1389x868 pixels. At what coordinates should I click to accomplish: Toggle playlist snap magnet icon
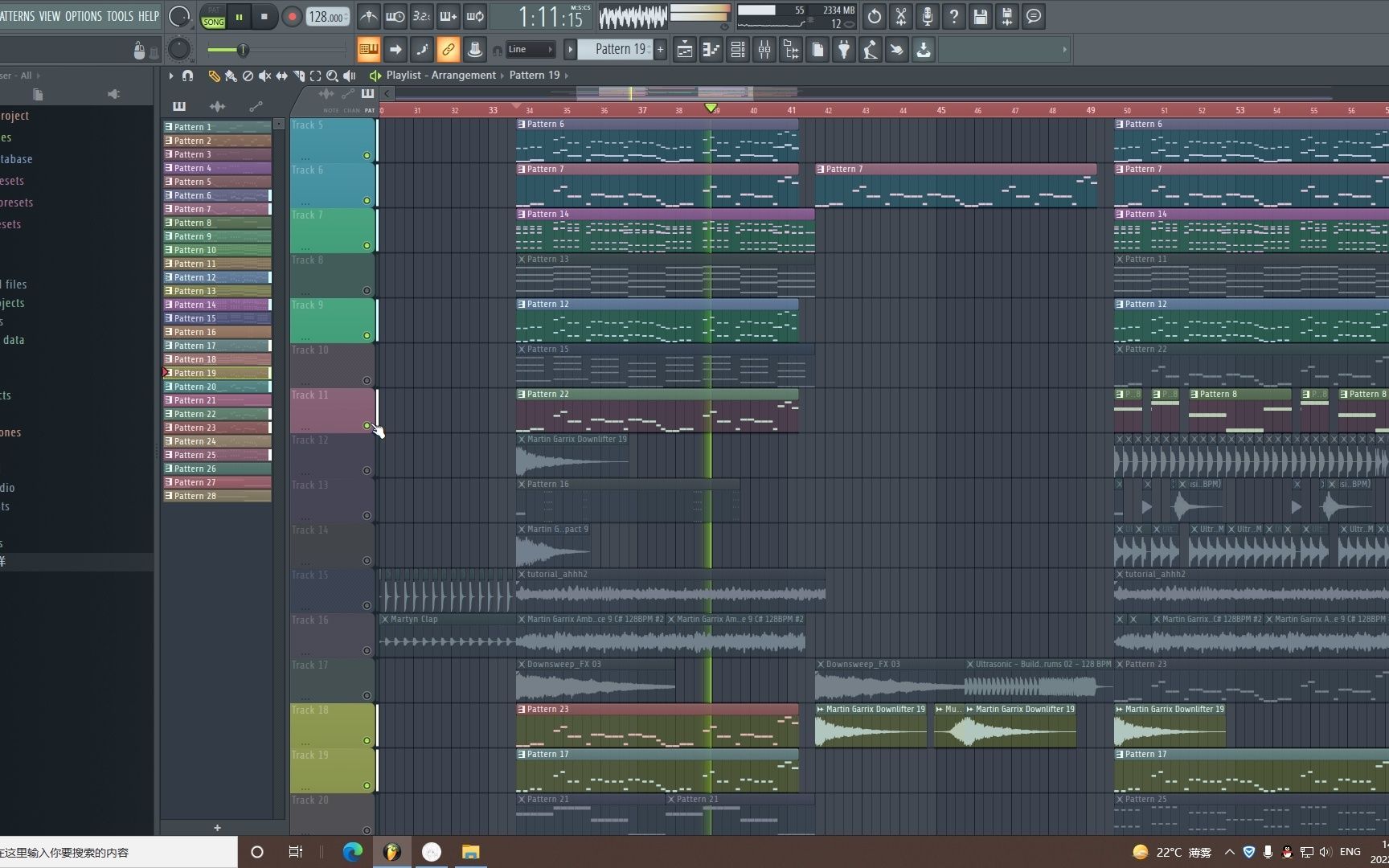pos(187,76)
